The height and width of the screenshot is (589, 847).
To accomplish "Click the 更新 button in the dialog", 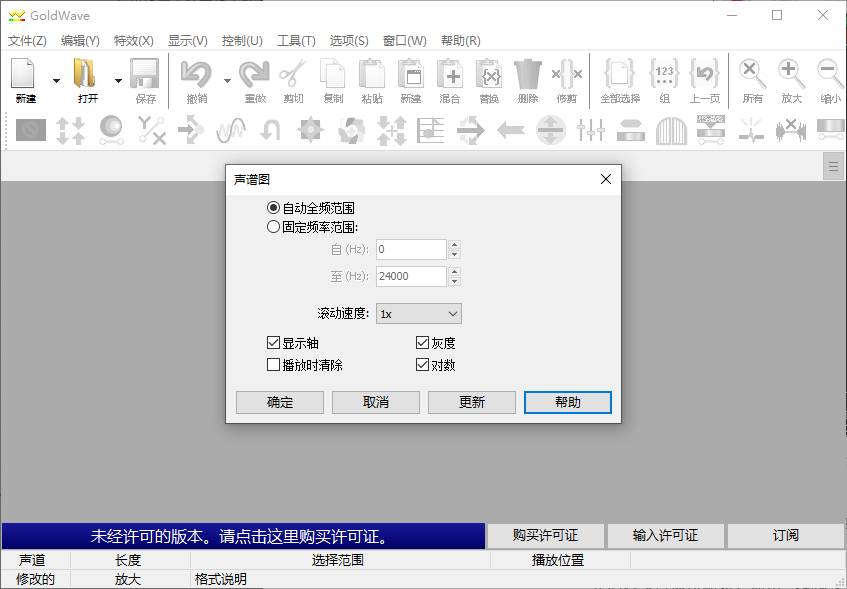I will [471, 402].
